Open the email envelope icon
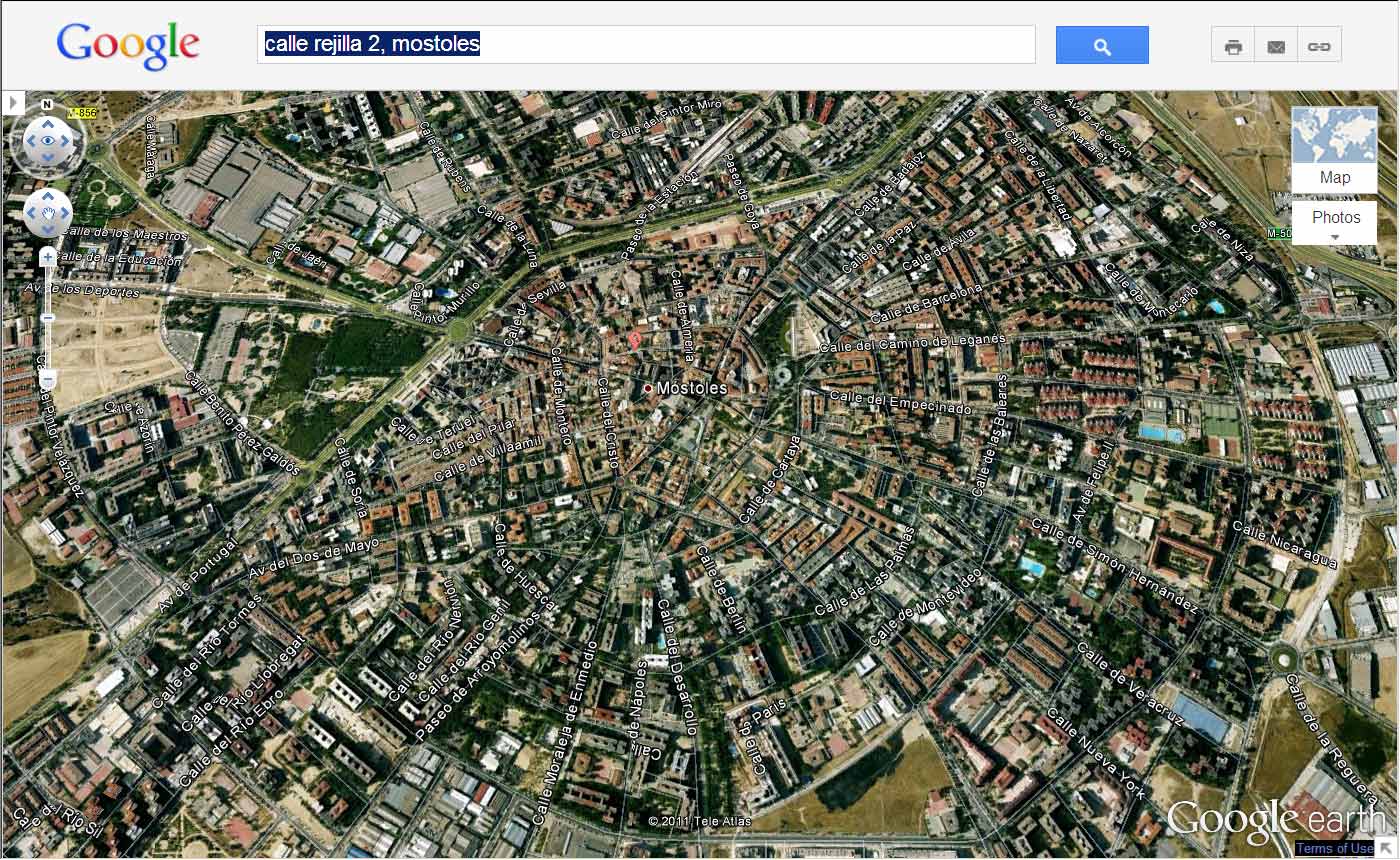The height and width of the screenshot is (860, 1400). click(1276, 46)
